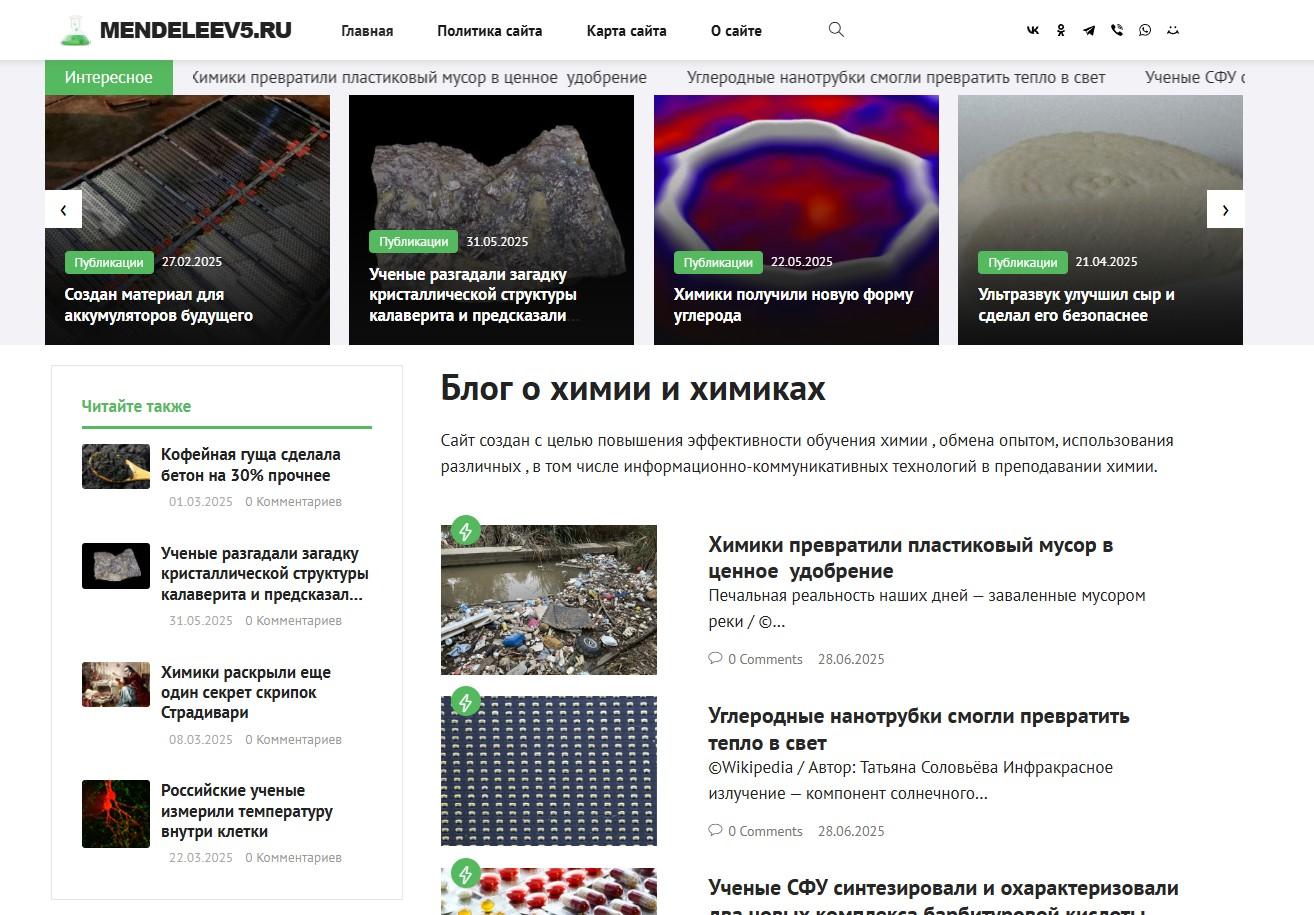Image resolution: width=1314 pixels, height=915 pixels.
Task: Open the plastic waste river photo
Action: click(x=549, y=600)
